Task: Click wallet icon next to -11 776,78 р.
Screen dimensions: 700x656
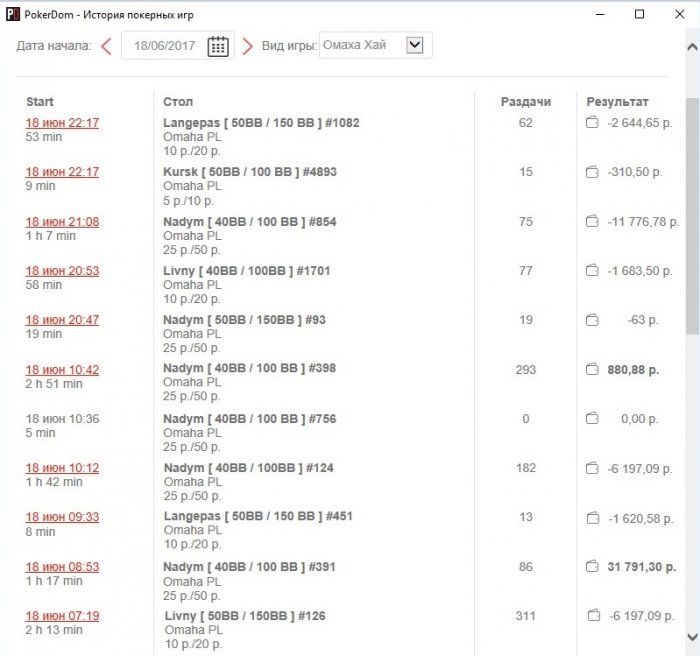Action: point(592,221)
